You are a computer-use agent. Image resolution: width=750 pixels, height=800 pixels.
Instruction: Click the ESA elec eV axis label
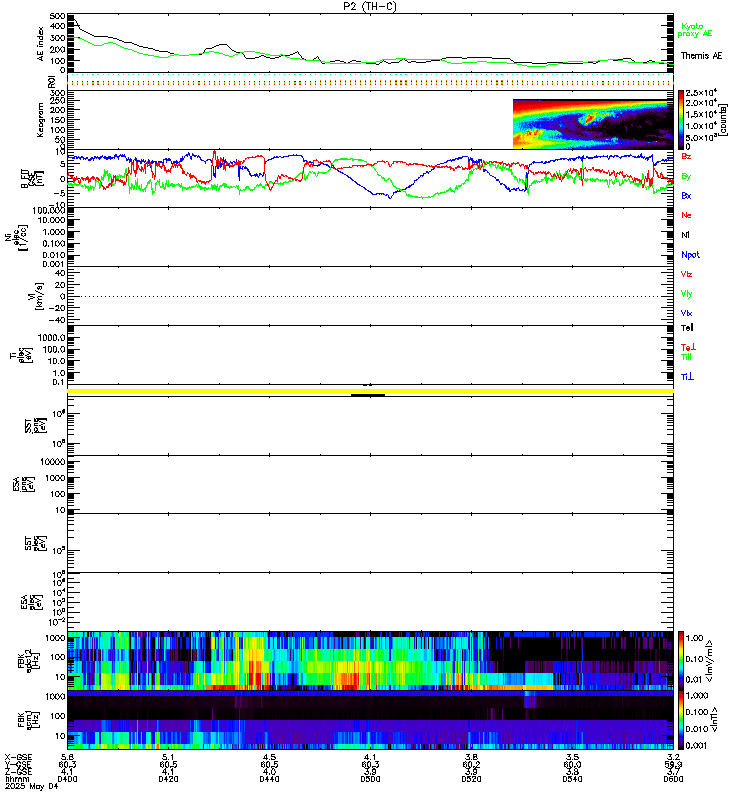click(31, 602)
